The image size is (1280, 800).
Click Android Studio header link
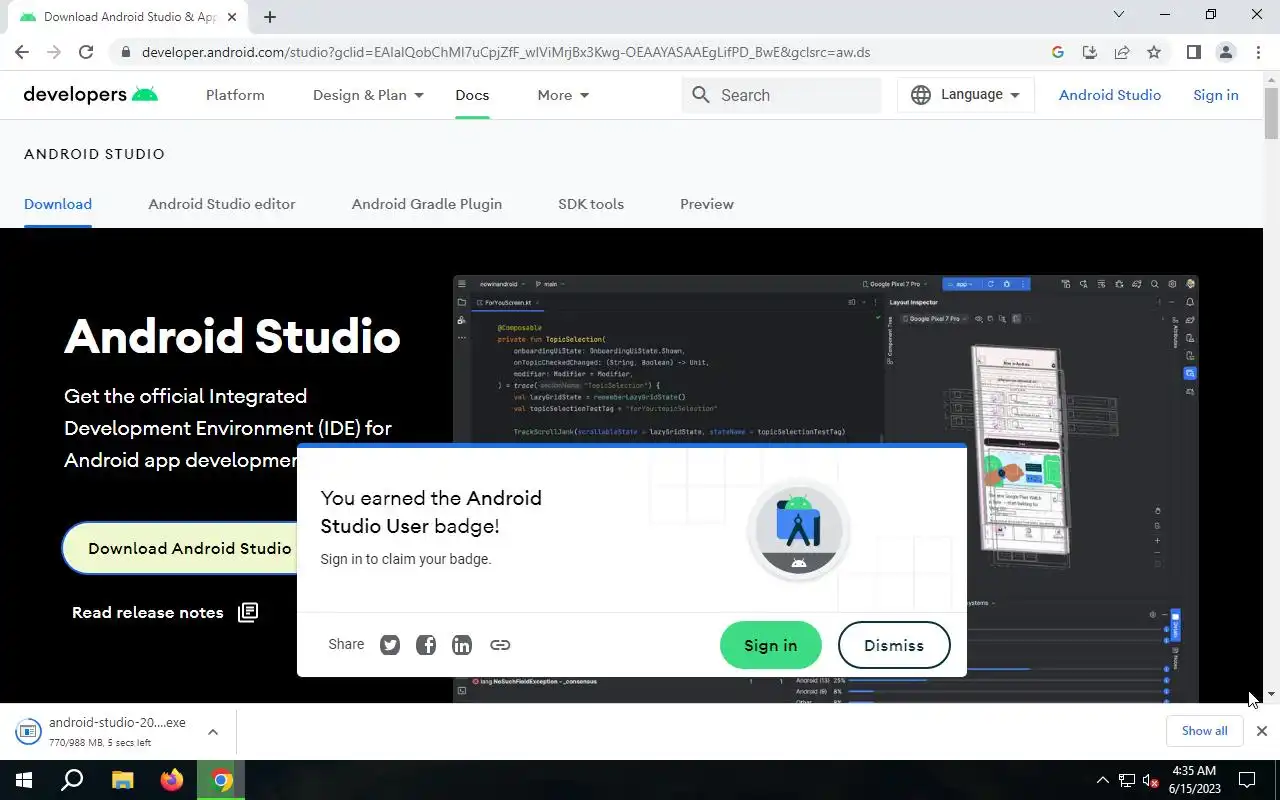[x=1110, y=95]
